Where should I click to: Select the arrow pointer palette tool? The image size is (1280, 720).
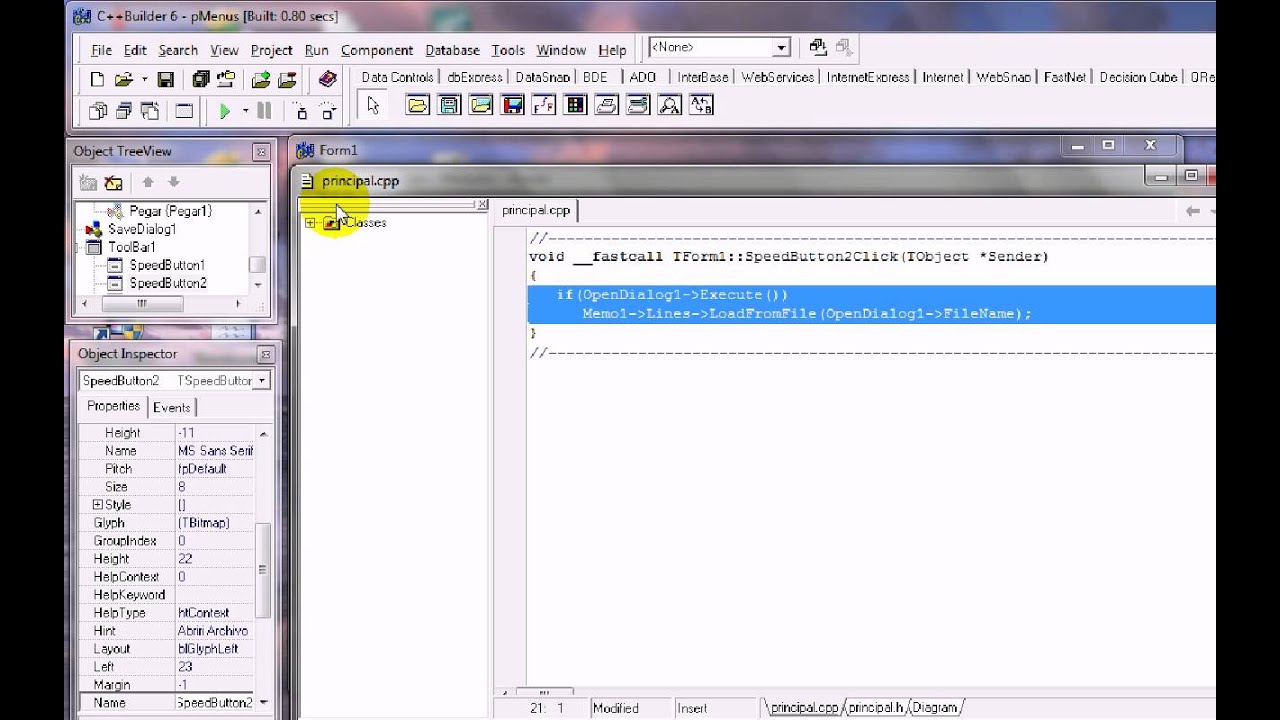[373, 106]
